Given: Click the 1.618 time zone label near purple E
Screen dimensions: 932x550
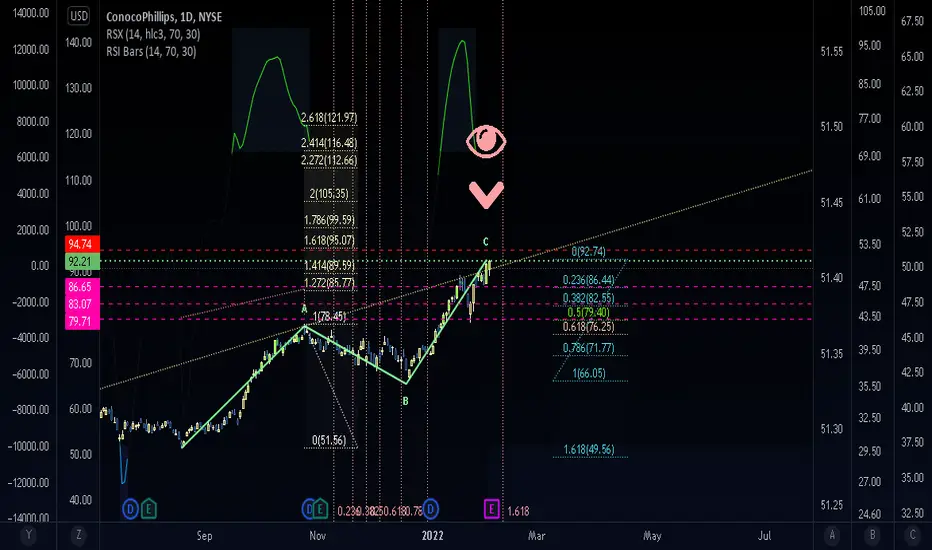Looking at the screenshot, I should point(518,511).
